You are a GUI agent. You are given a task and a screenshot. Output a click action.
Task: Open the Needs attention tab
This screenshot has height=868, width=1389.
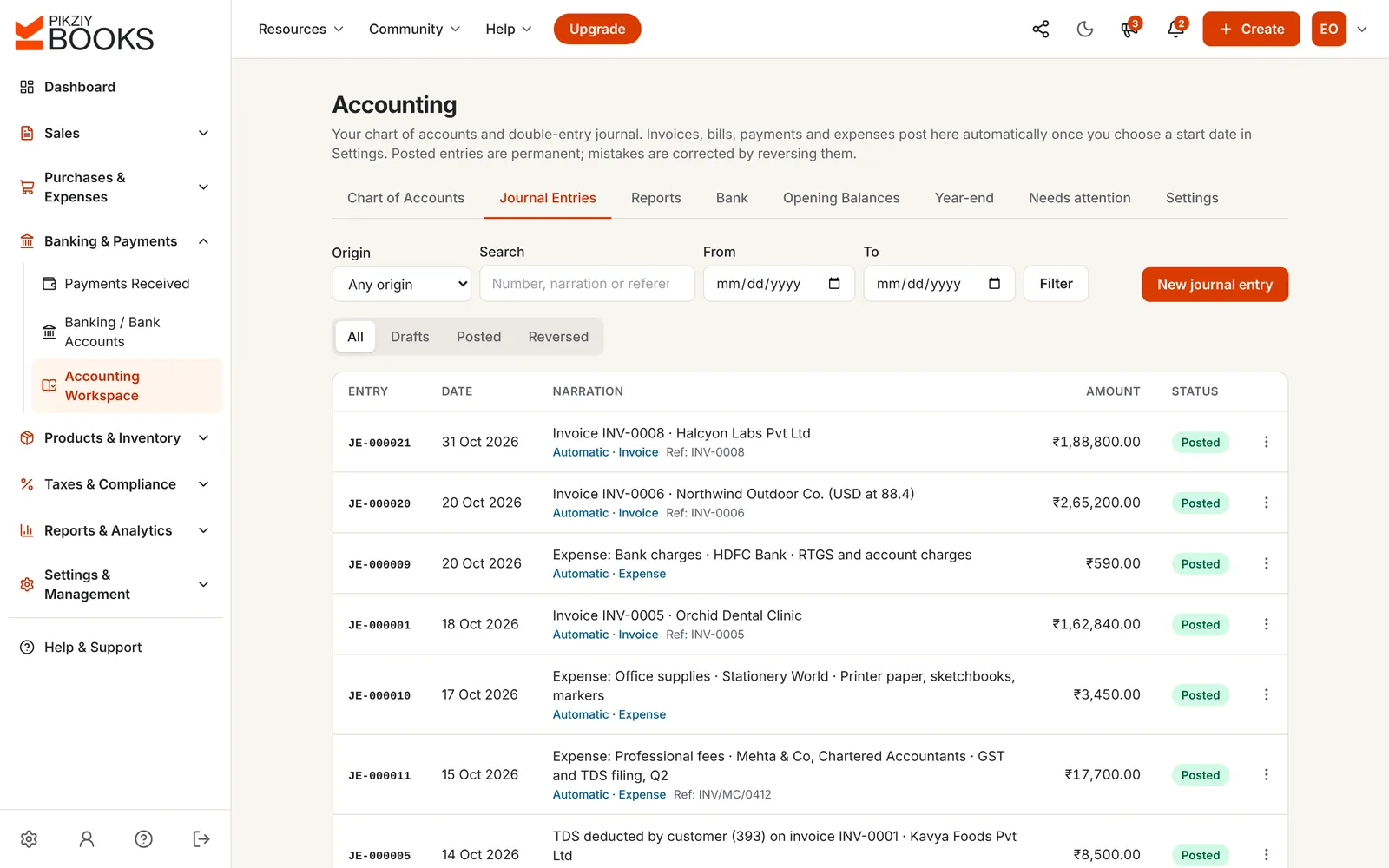(x=1079, y=198)
